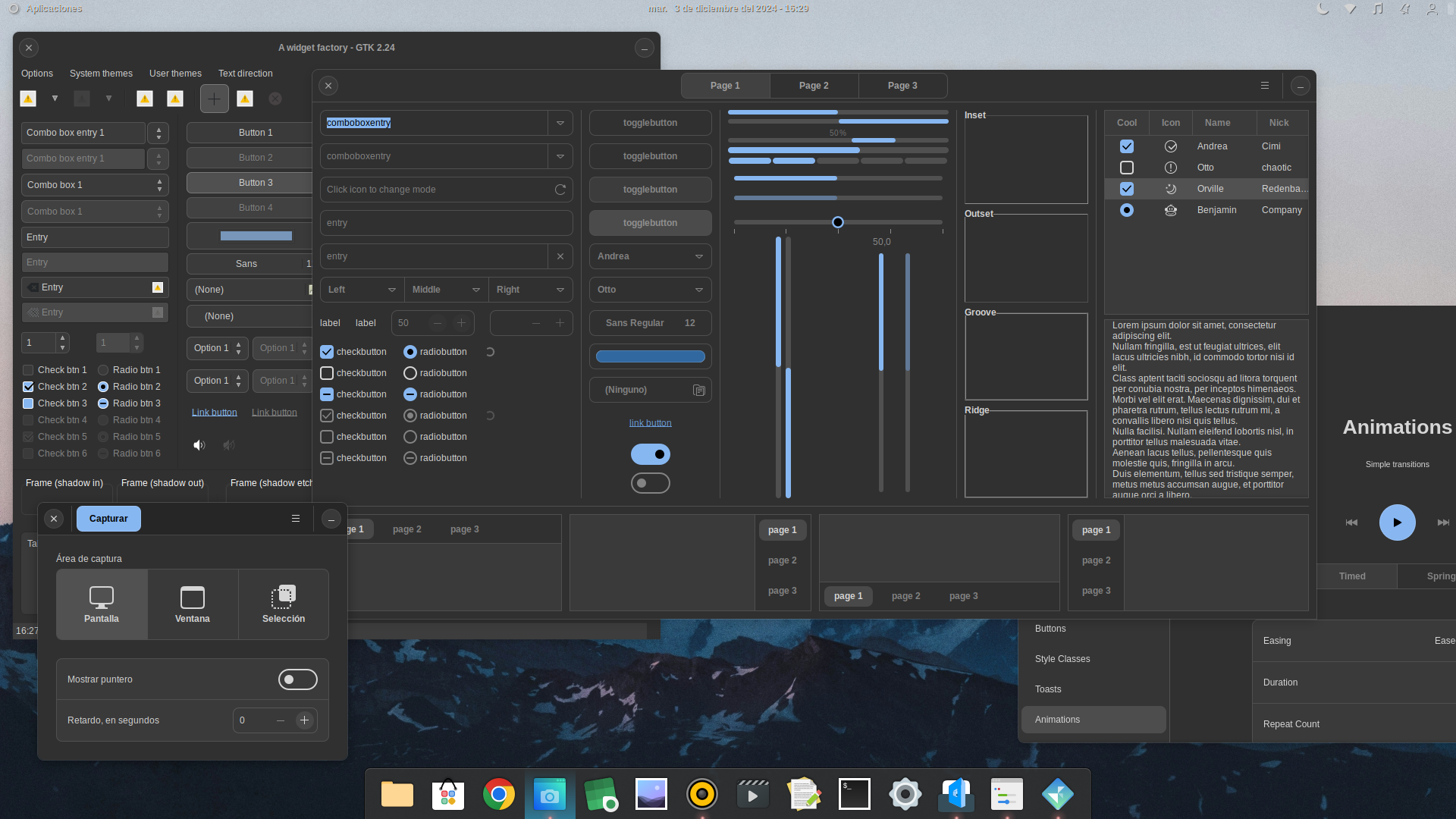Viewport: 1456px width, 819px height.
Task: Adjust the horizontal slider with round knob at 50
Action: click(838, 222)
